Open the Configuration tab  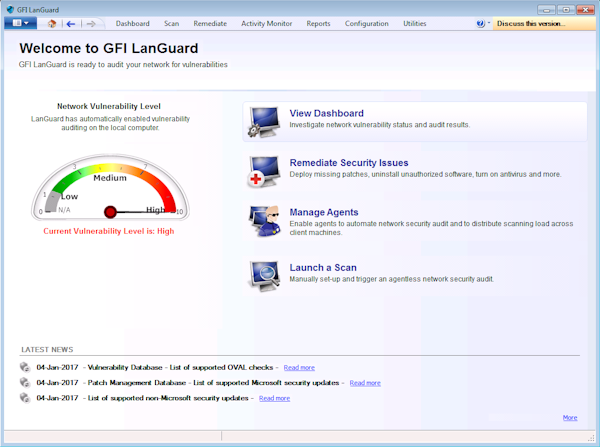(367, 24)
